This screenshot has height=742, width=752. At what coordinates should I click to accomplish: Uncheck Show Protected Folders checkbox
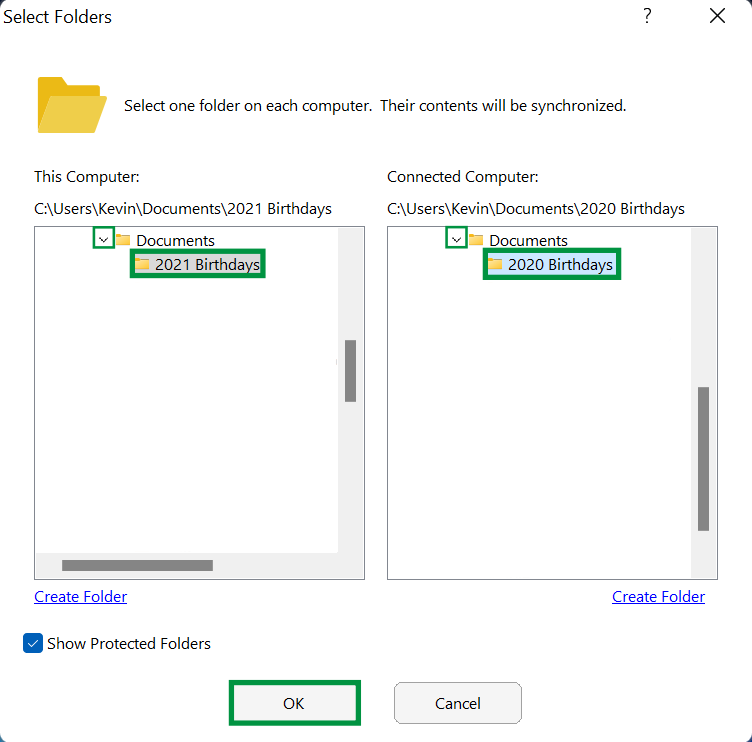click(33, 643)
